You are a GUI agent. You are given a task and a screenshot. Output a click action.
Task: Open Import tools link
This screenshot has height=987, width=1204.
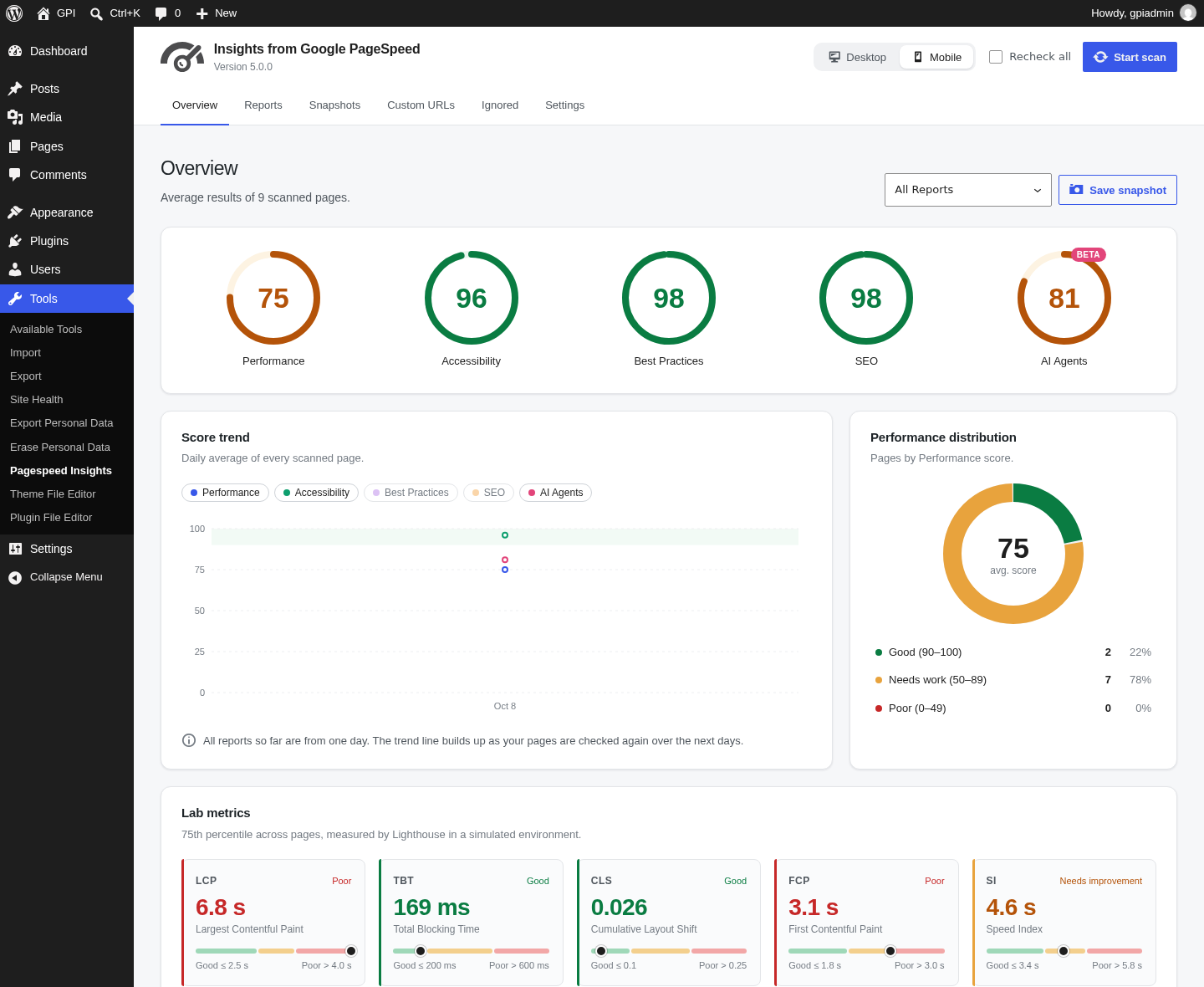coord(67,353)
